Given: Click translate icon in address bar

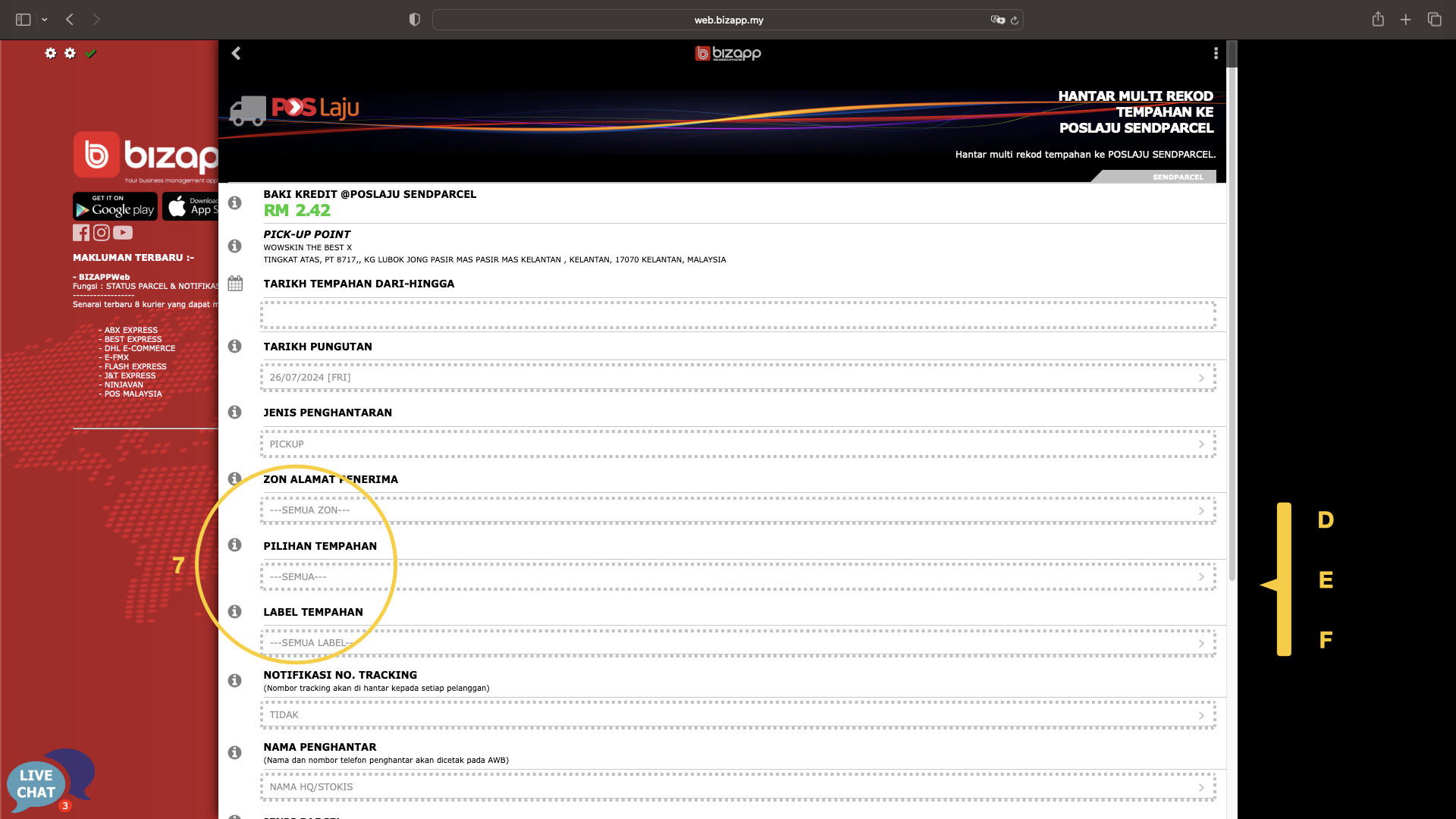Looking at the screenshot, I should 998,20.
